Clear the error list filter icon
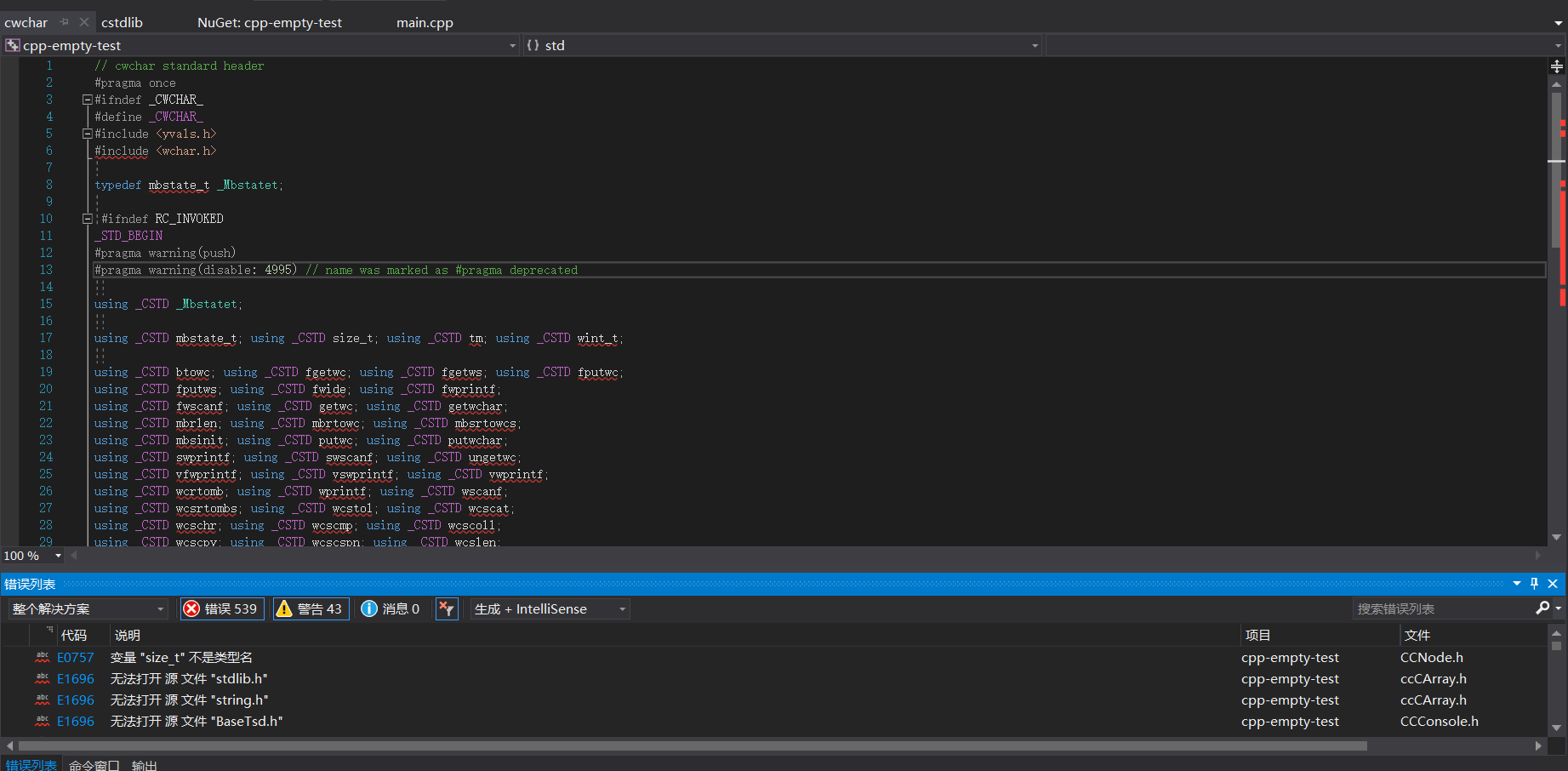The height and width of the screenshot is (771, 1568). [447, 608]
